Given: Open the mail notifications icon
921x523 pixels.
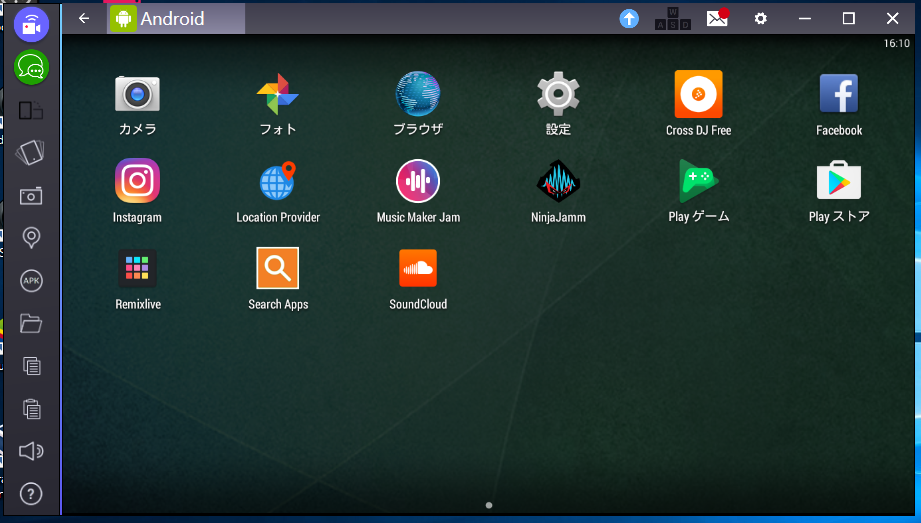Looking at the screenshot, I should point(717,18).
